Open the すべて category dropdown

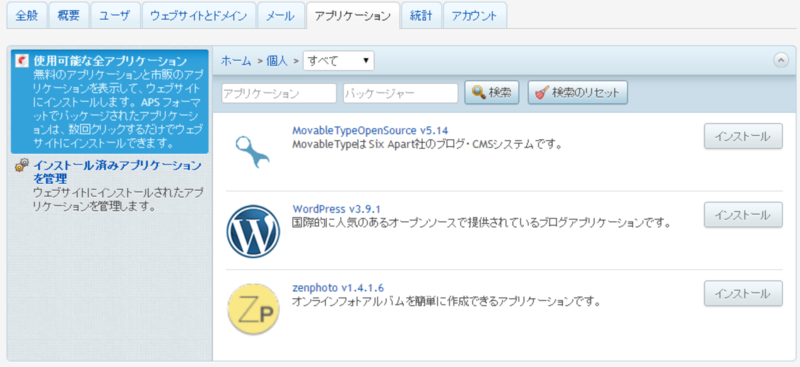click(338, 61)
